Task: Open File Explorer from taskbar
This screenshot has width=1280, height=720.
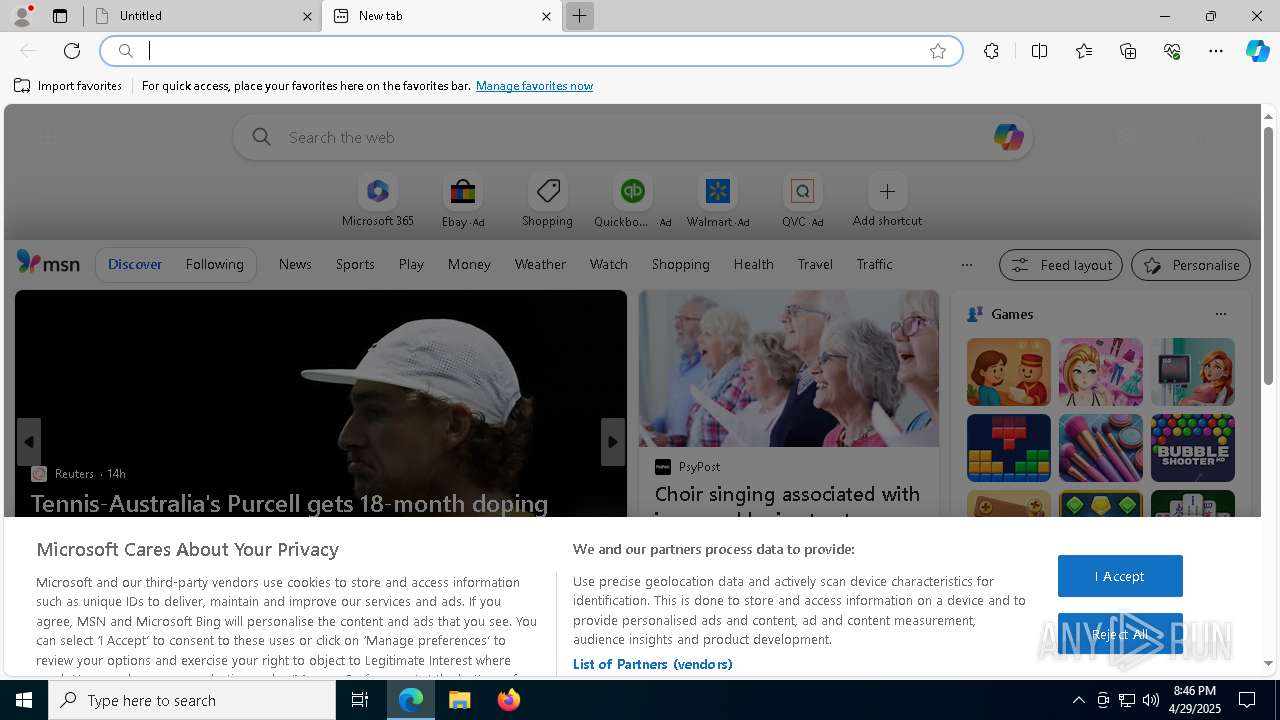Action: (460, 700)
